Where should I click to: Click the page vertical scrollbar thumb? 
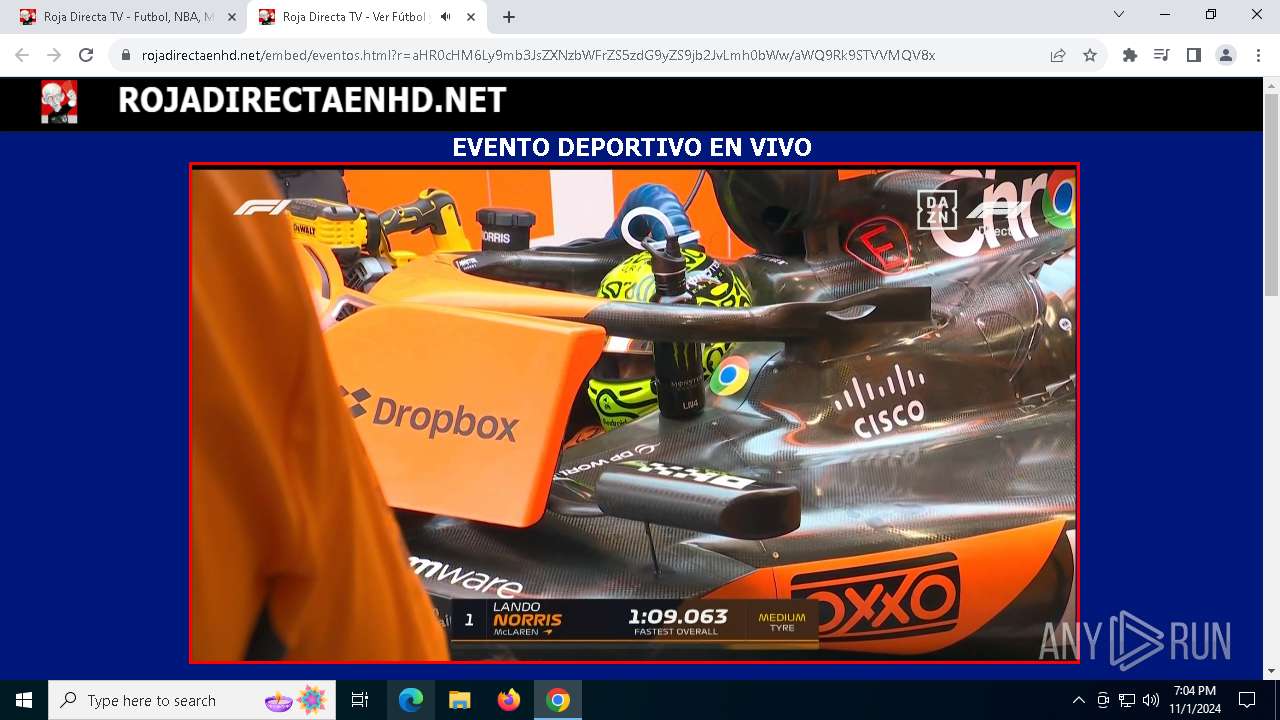[x=1271, y=195]
